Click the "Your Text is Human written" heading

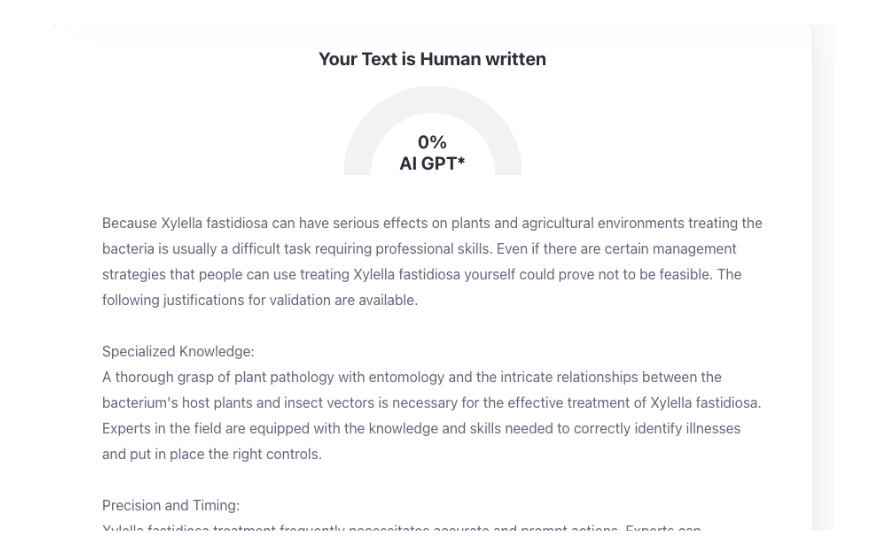(x=432, y=60)
